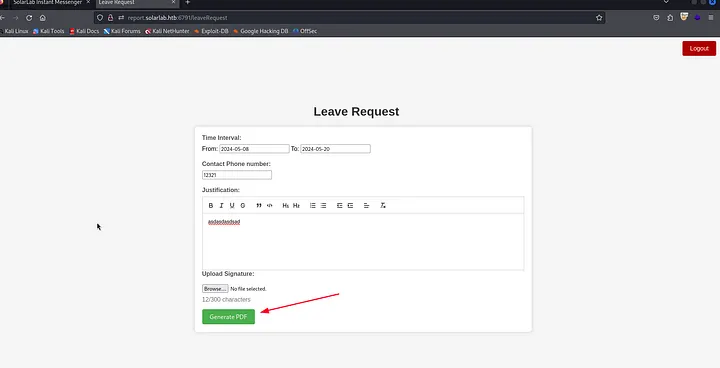Open OffSec bookmark
Viewport: 720px width, 368px height.
(305, 31)
